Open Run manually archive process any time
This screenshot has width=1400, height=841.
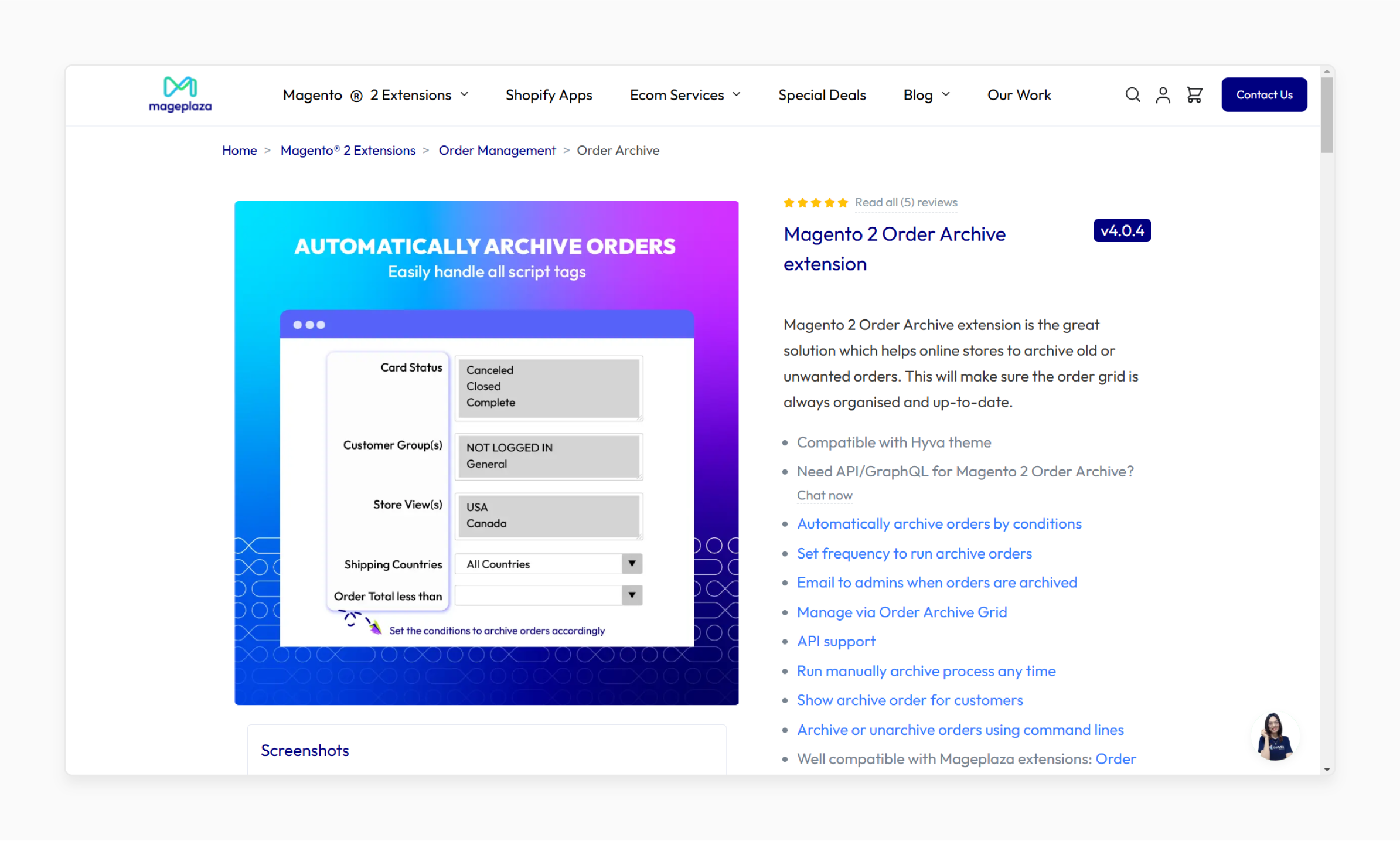926,671
